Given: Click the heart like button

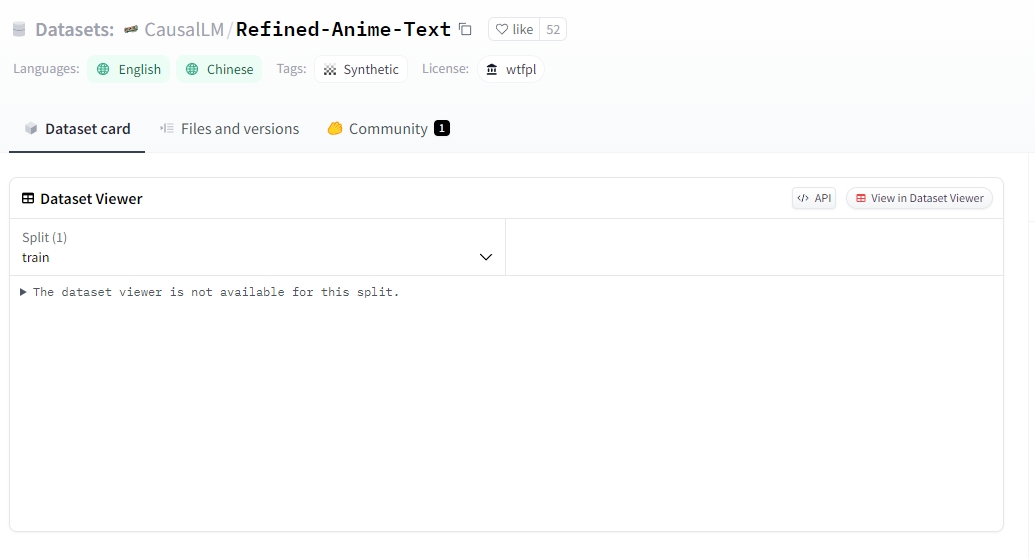Looking at the screenshot, I should [x=514, y=30].
